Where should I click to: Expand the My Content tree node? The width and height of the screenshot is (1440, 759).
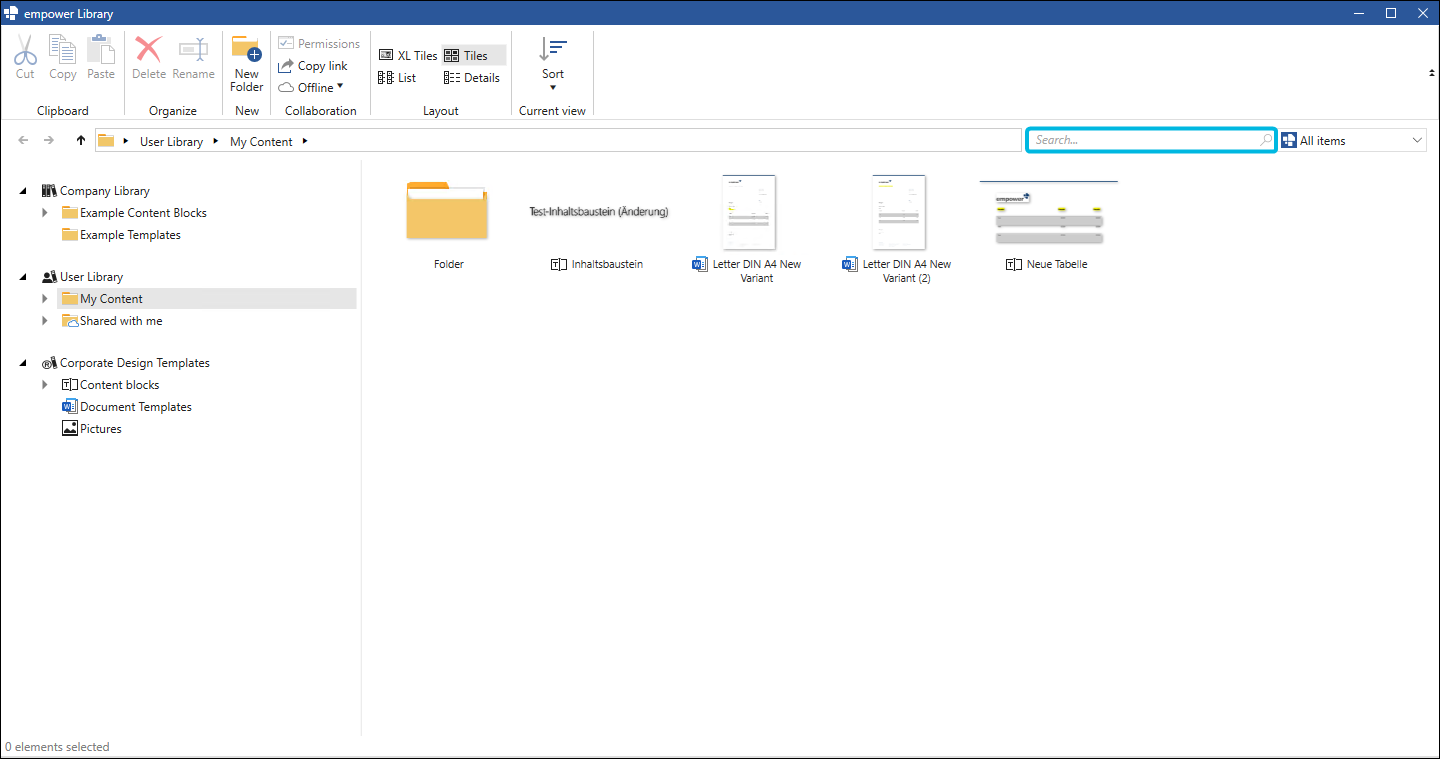[45, 299]
